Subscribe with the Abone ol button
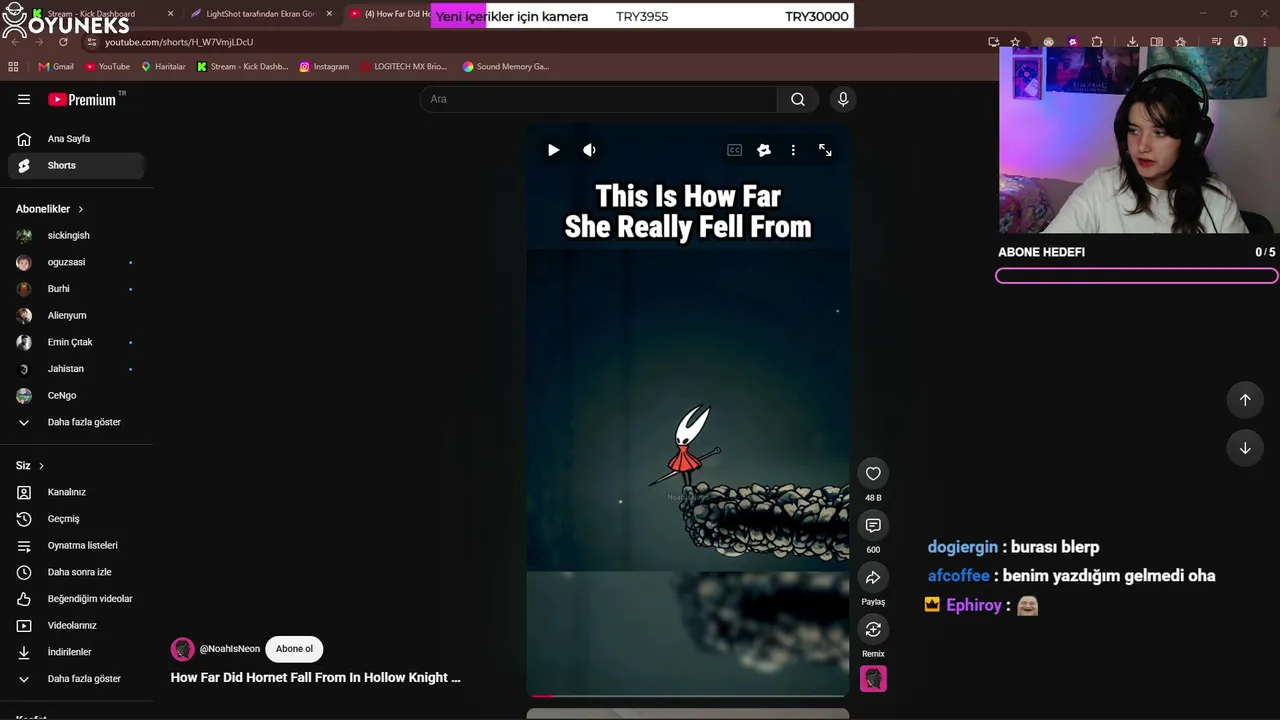Screen dimensions: 1280x720 click(294, 649)
